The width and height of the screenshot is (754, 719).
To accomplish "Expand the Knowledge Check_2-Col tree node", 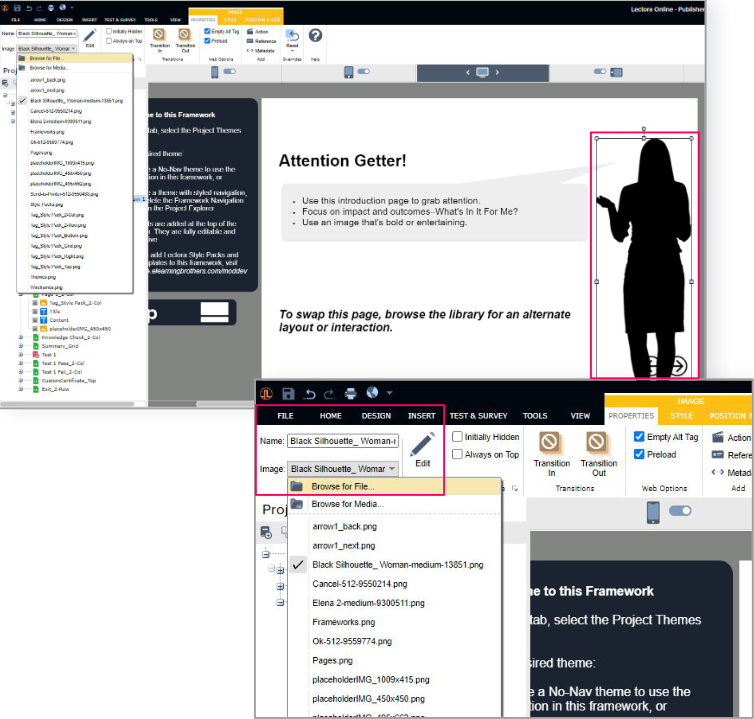I will pos(21,338).
